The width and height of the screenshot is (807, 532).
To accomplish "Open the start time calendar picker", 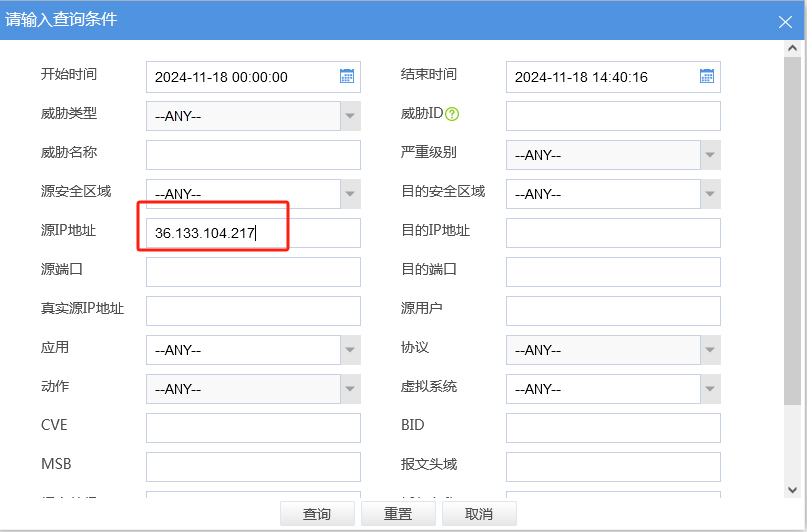I will [x=347, y=77].
